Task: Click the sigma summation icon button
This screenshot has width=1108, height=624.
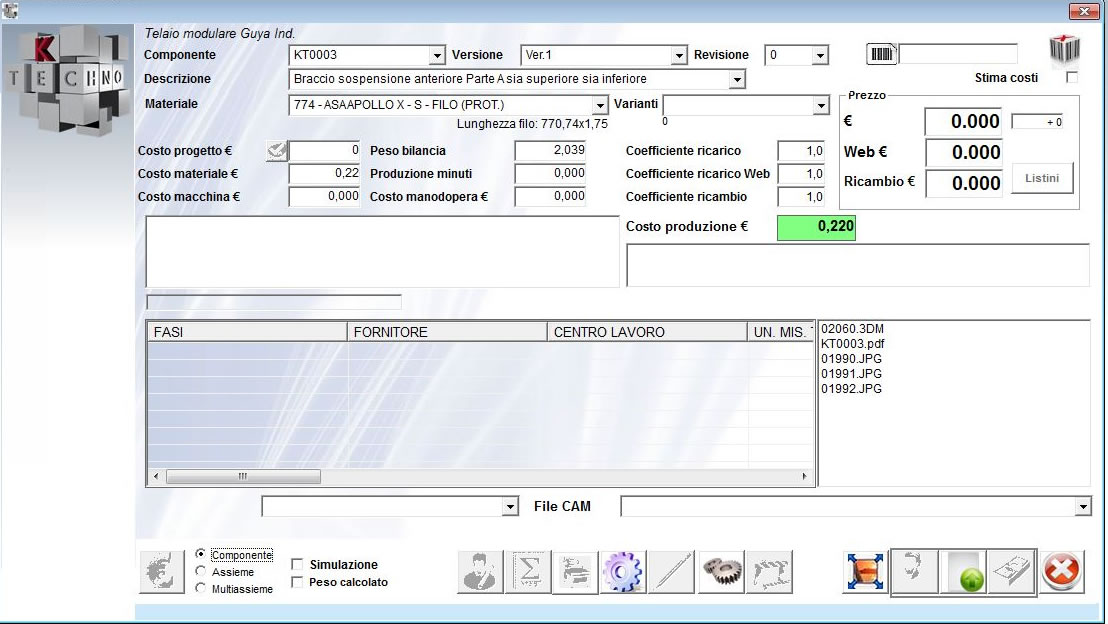Action: 528,571
